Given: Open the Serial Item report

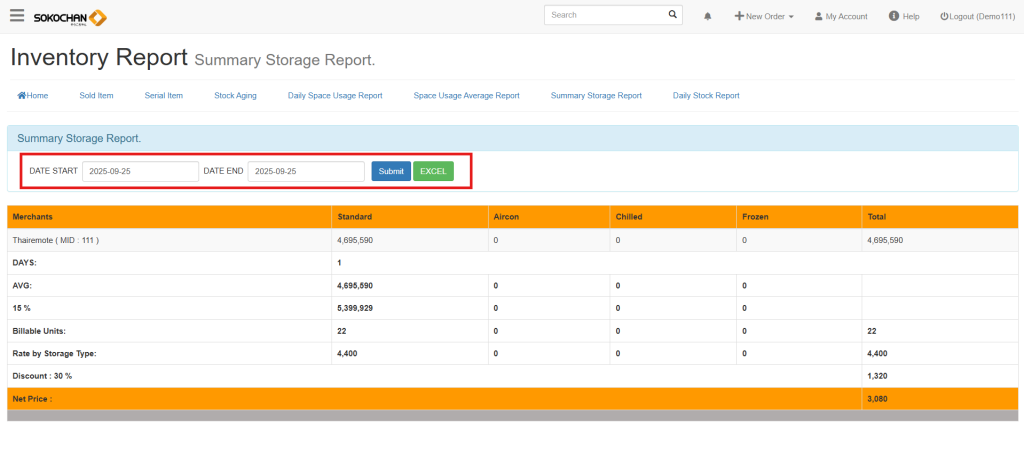Looking at the screenshot, I should (x=164, y=96).
